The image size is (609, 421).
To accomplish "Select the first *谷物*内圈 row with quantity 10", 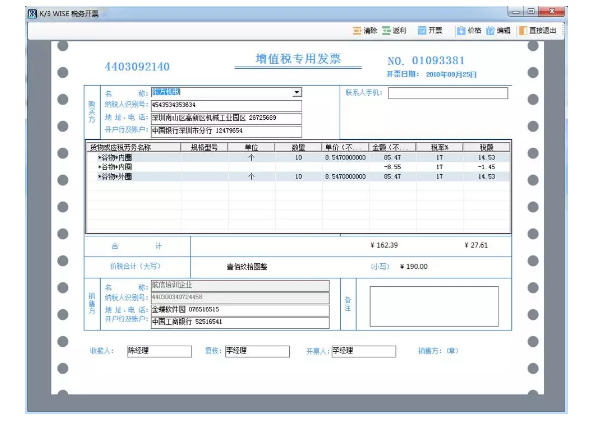I will click(x=298, y=157).
